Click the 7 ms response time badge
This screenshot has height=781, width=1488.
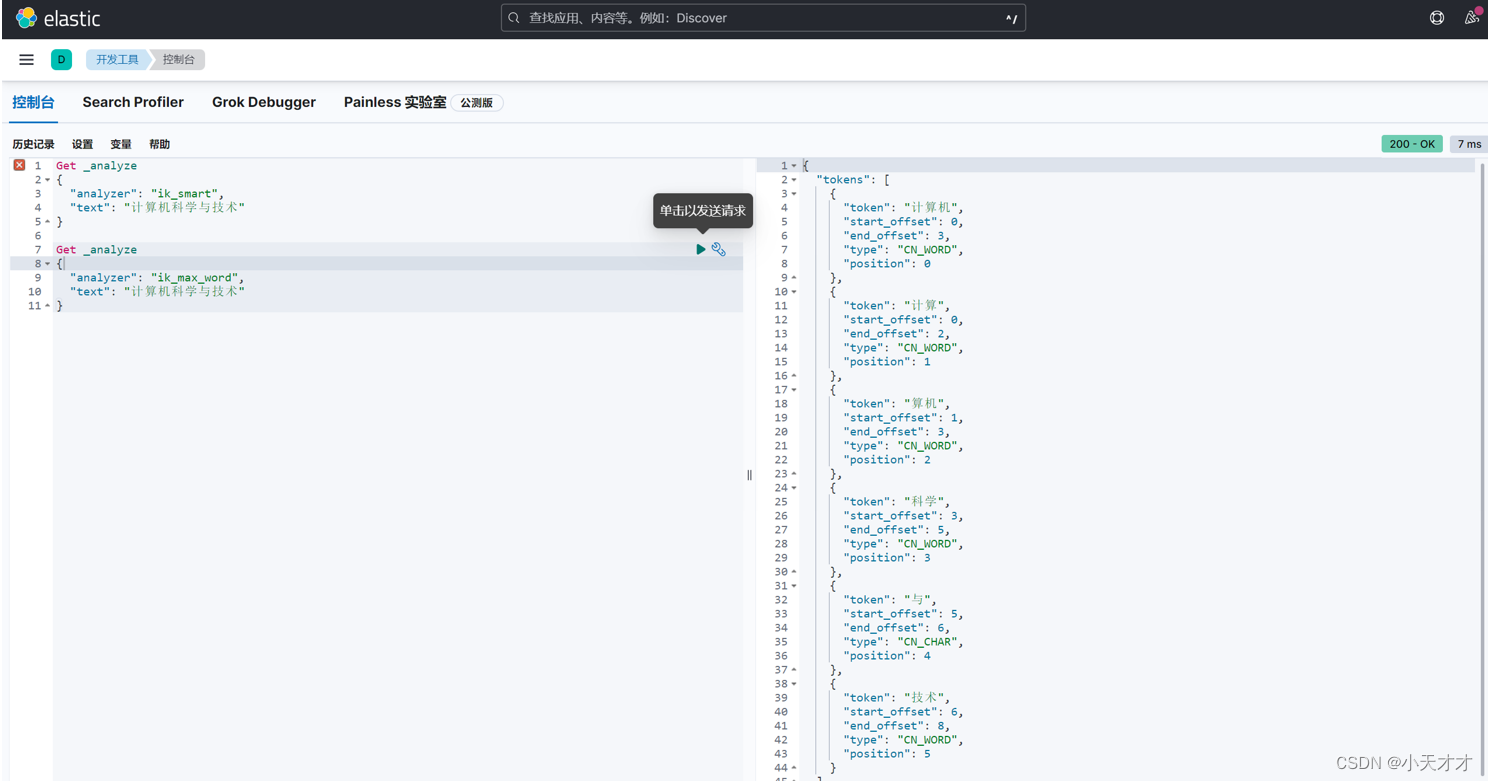tap(1468, 144)
